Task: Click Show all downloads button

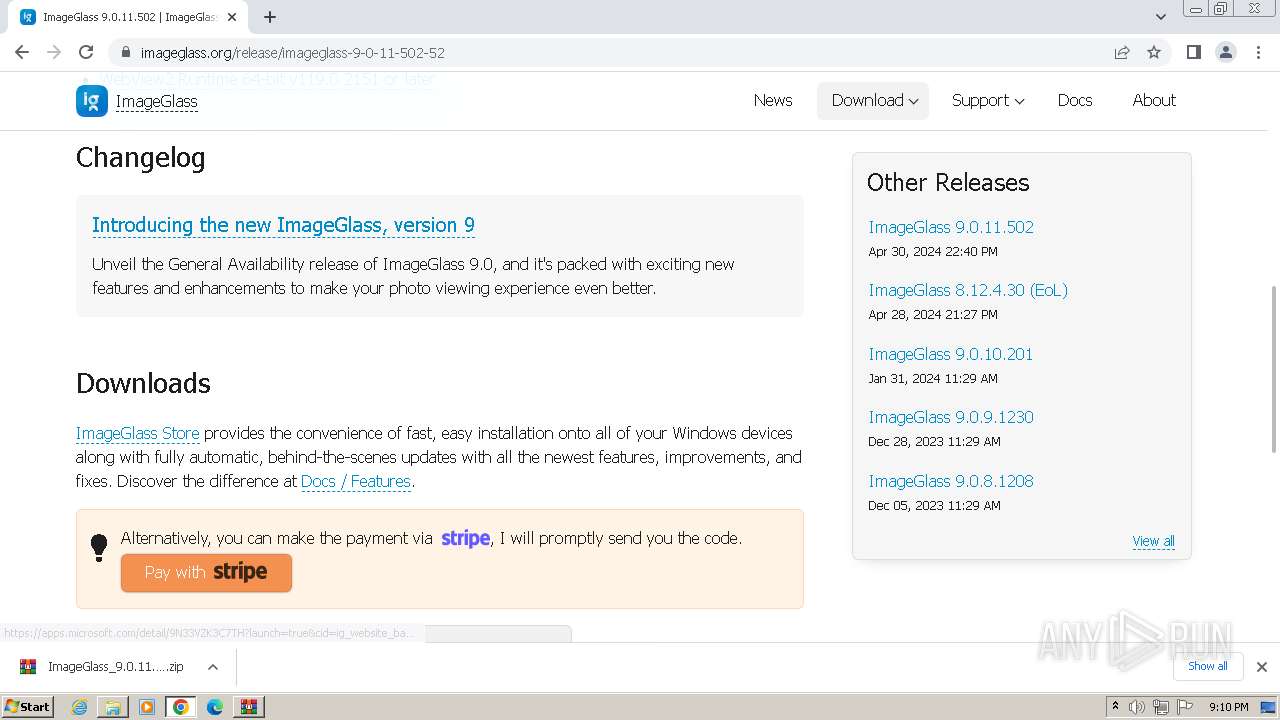Action: coord(1207,666)
